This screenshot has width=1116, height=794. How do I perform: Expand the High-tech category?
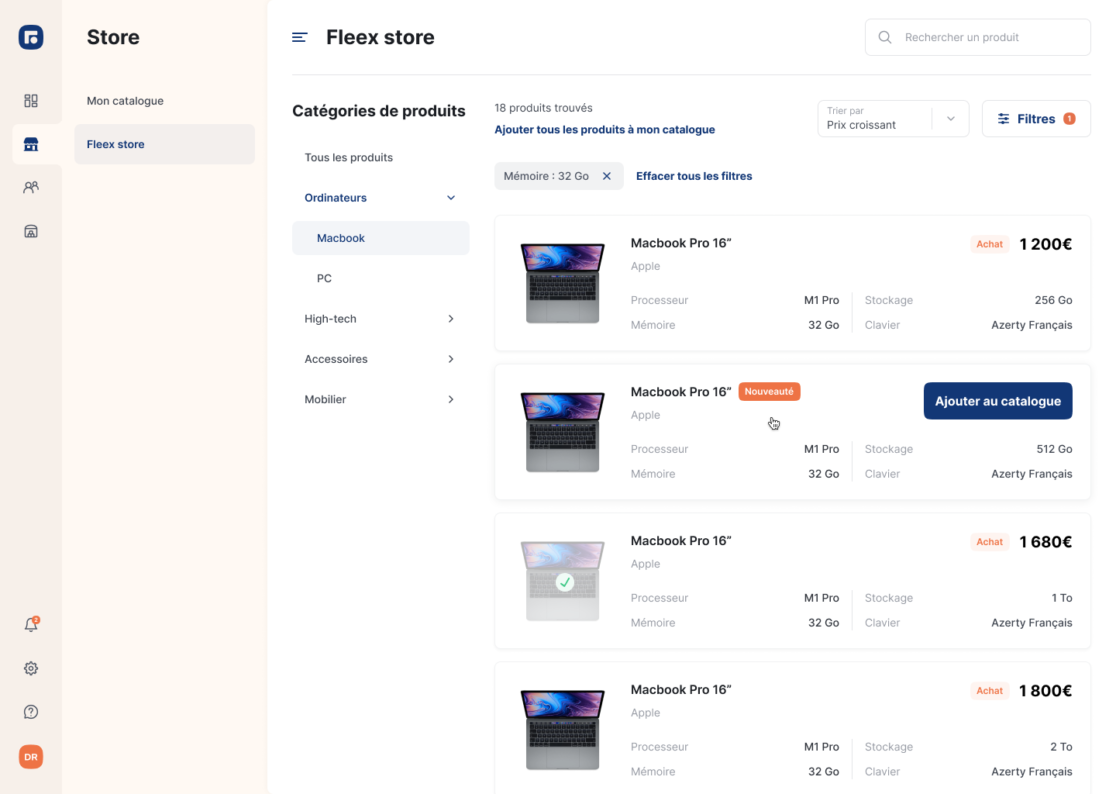(x=450, y=319)
